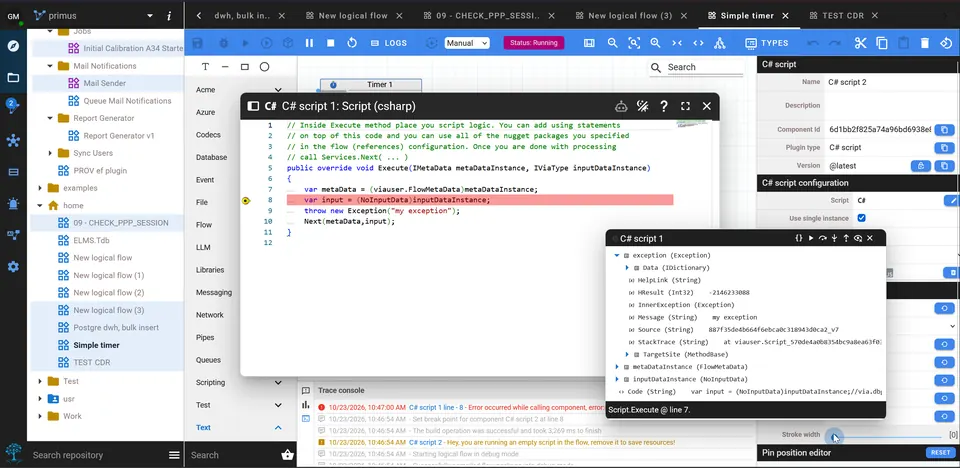Collapse the exception (Exception) node
Image resolution: width=960 pixels, height=468 pixels.
coord(617,255)
